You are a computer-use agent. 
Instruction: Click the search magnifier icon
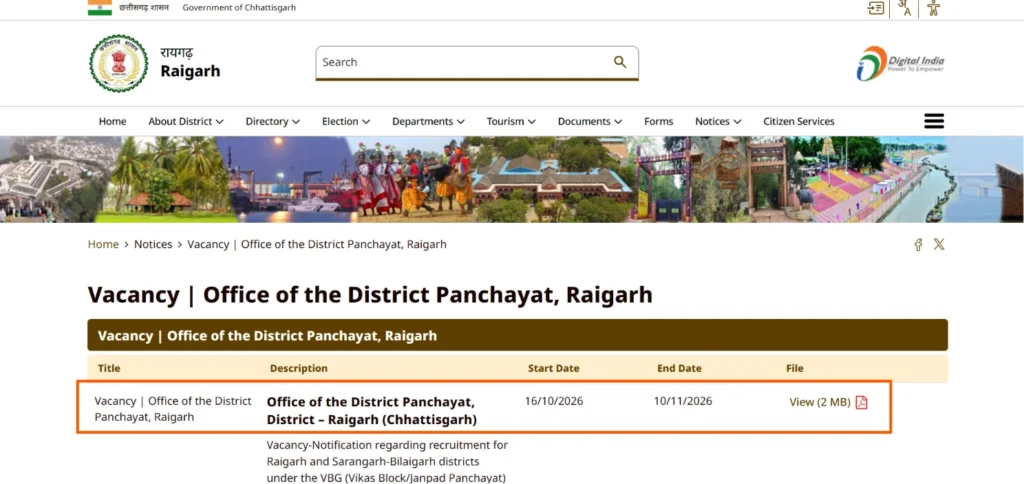[x=620, y=62]
